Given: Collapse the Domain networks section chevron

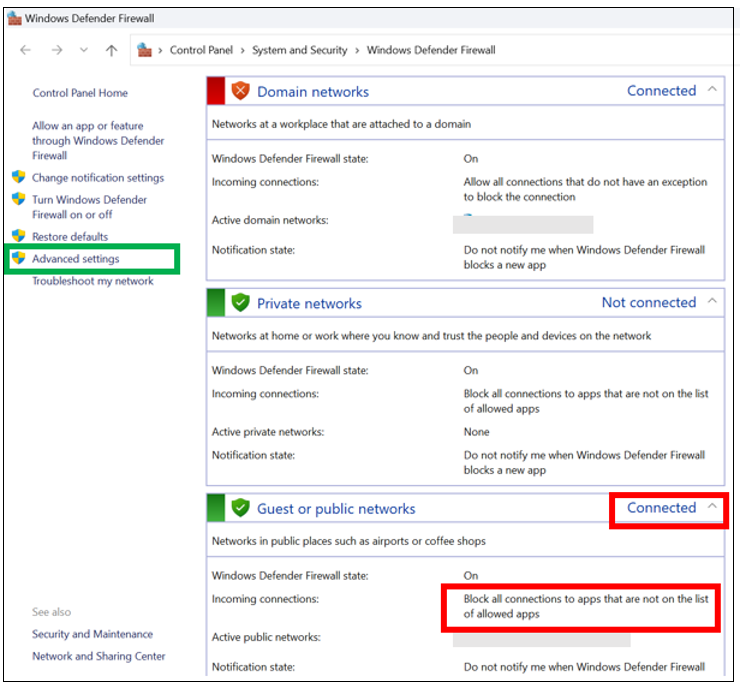Looking at the screenshot, I should click(x=712, y=90).
